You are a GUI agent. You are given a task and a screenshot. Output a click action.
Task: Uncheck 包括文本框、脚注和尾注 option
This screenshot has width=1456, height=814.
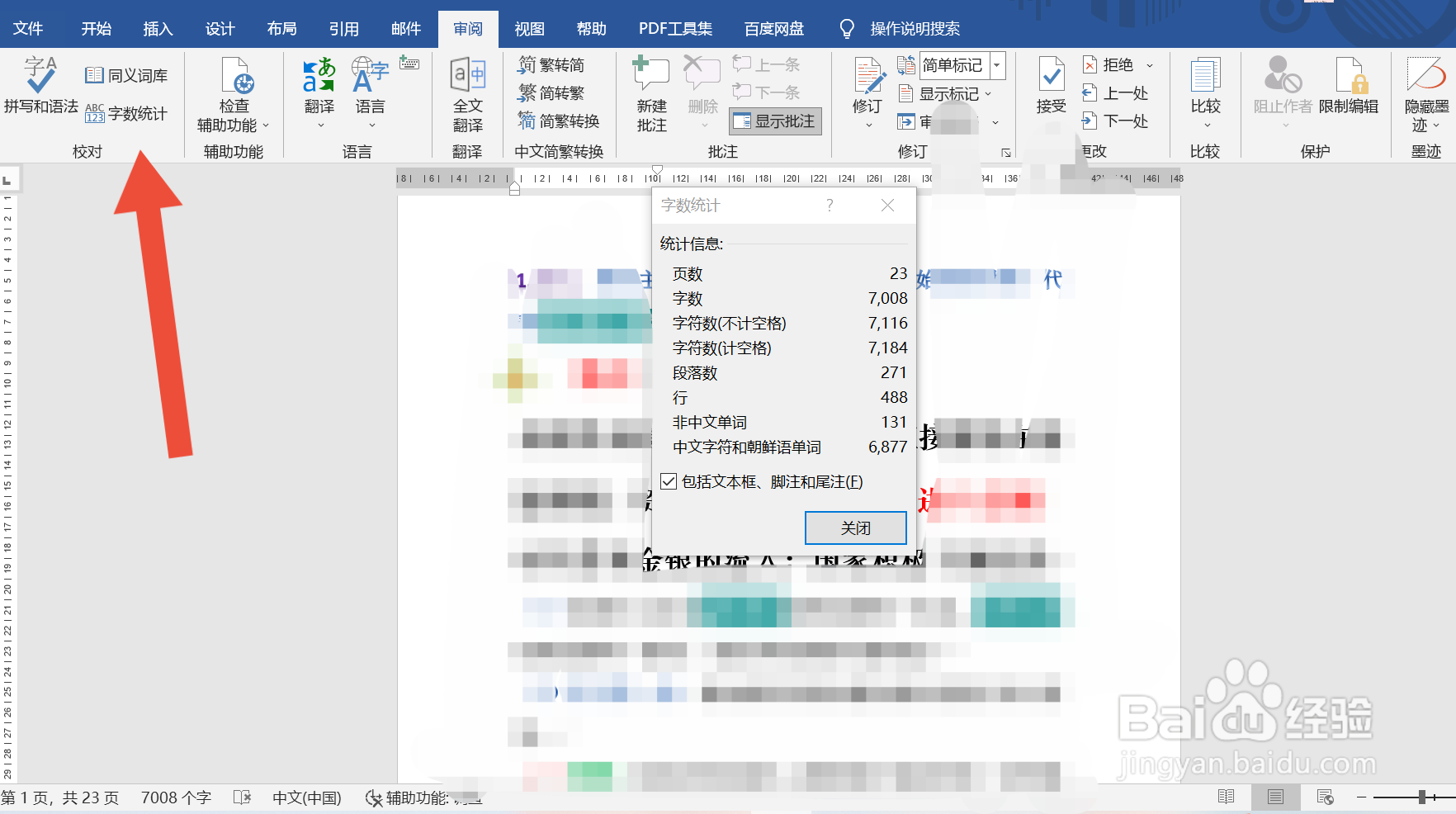point(669,481)
